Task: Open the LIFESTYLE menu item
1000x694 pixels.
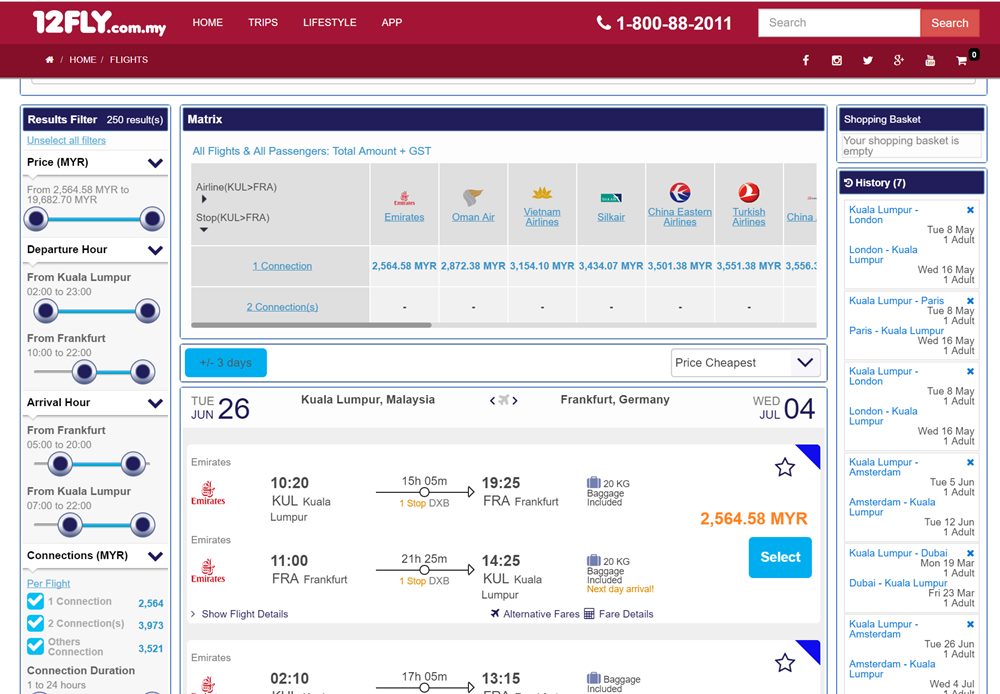Action: coord(330,22)
